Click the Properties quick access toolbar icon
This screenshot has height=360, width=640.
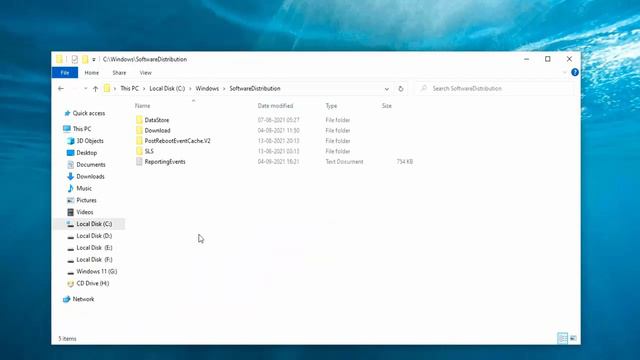click(x=75, y=59)
